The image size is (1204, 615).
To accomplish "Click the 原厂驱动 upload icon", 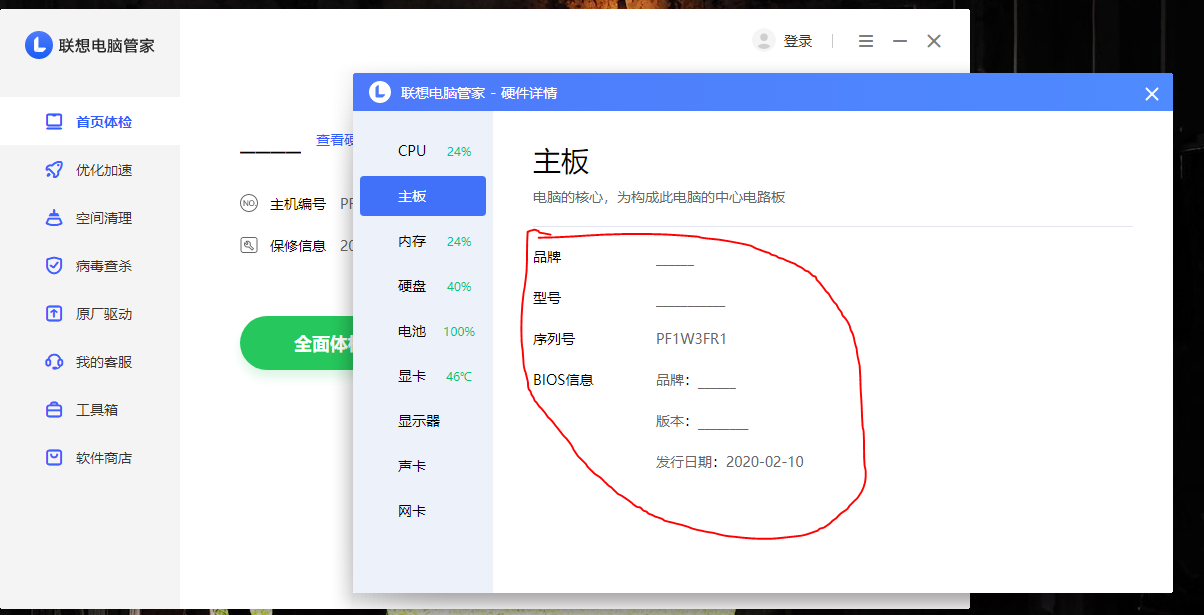I will point(54,314).
